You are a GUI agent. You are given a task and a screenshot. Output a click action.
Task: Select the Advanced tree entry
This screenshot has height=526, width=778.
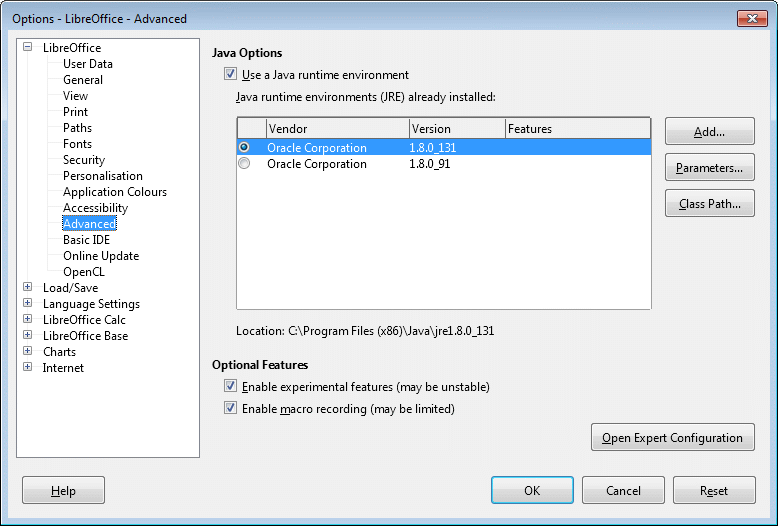[x=89, y=224]
